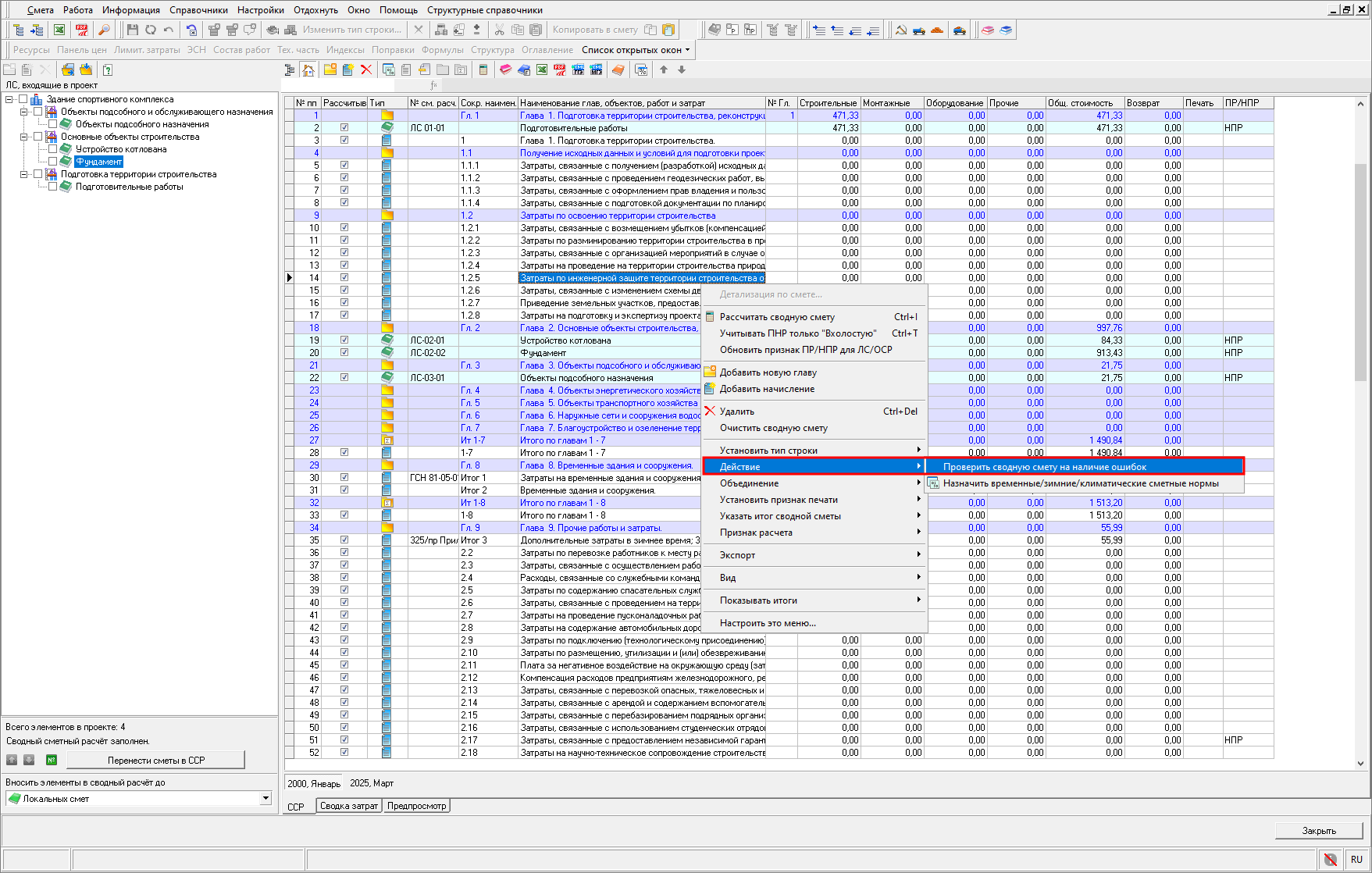This screenshot has height=873, width=1372.
Task: Open the 'Список открытых окон' dropdown
Action: [636, 50]
